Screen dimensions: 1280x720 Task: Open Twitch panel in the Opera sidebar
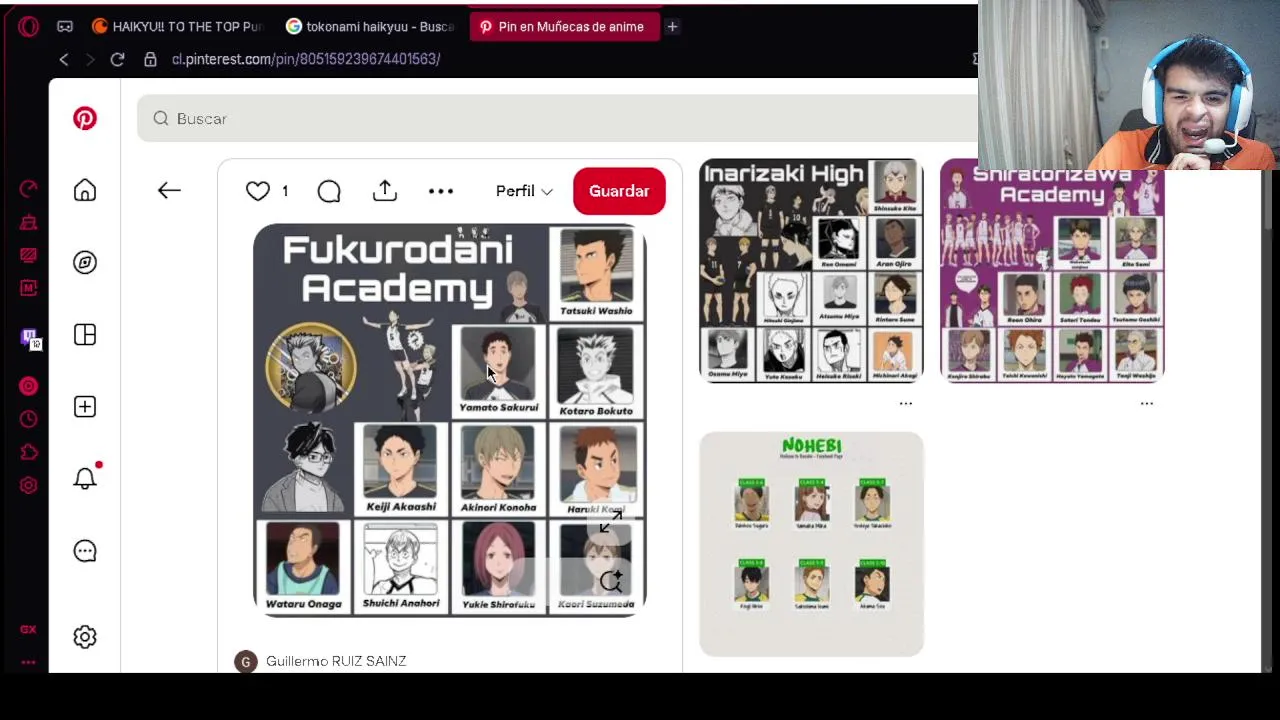point(29,338)
